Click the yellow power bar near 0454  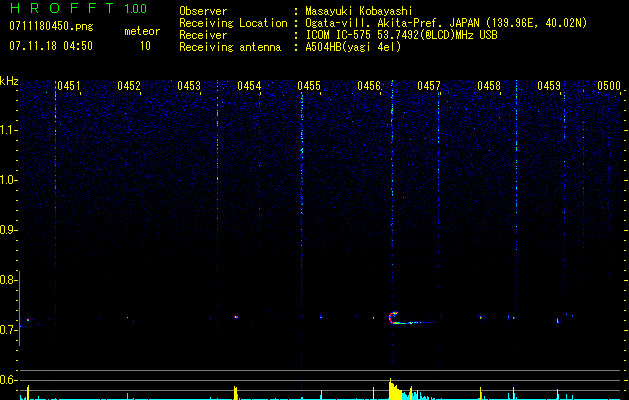click(x=235, y=393)
